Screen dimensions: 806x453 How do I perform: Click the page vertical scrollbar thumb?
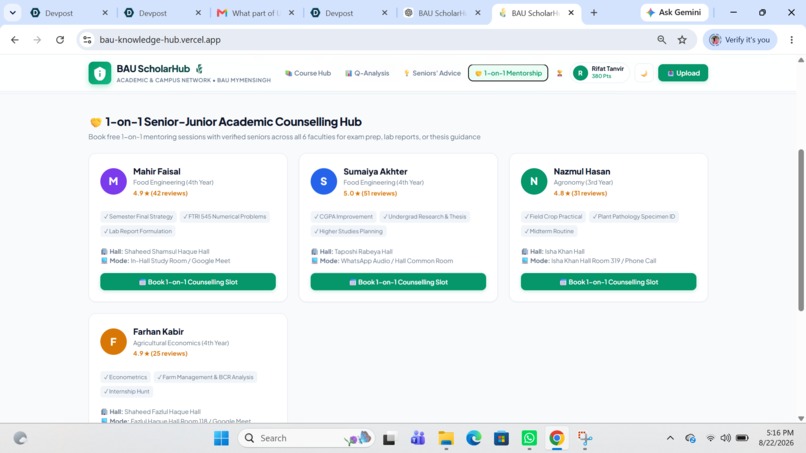801,230
